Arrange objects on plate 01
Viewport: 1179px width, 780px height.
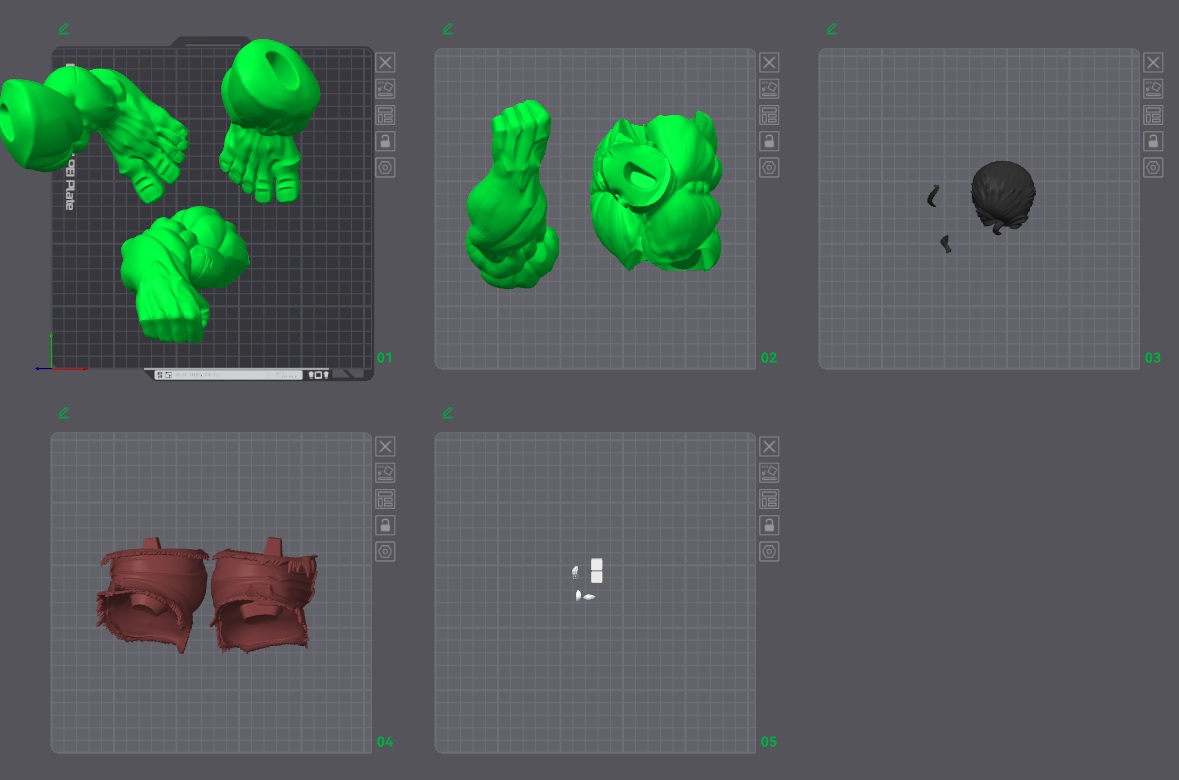385,115
